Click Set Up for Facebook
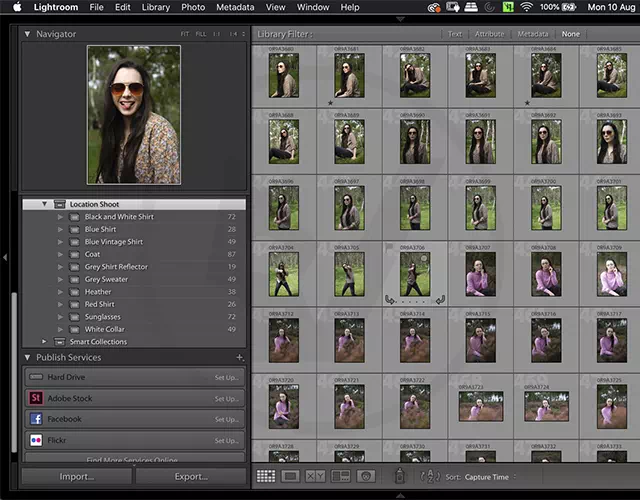This screenshot has height=500, width=640. [x=227, y=419]
